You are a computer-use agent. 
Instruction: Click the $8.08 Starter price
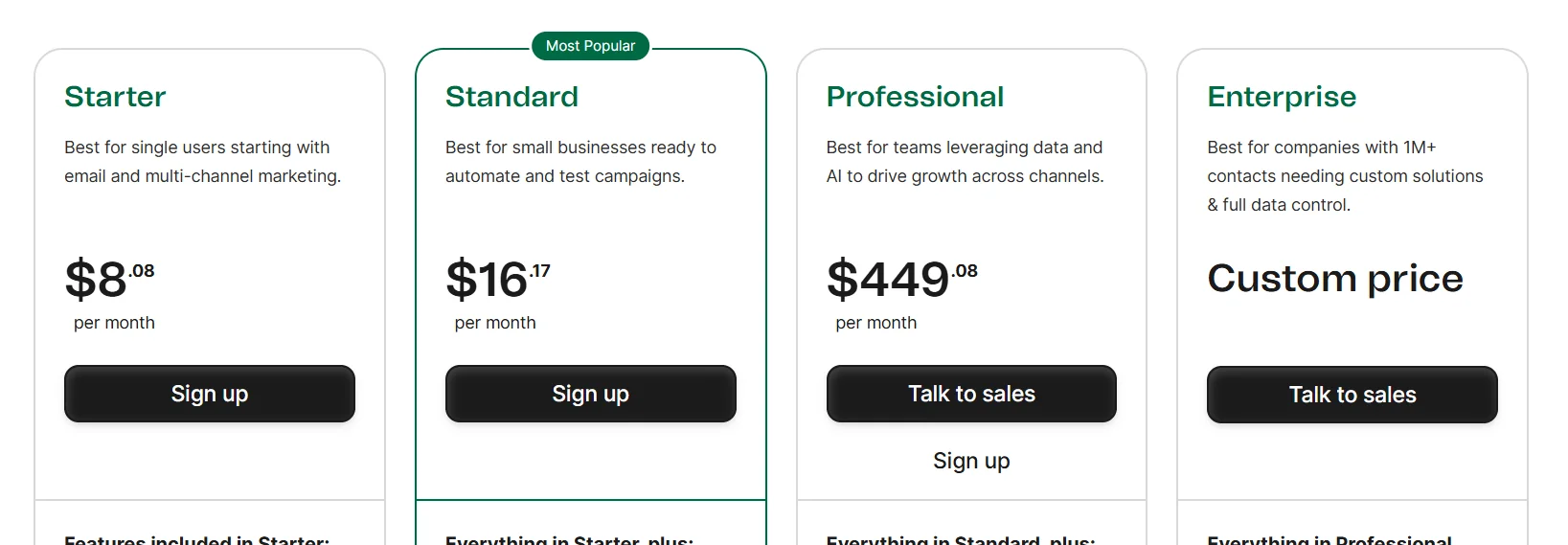point(109,279)
